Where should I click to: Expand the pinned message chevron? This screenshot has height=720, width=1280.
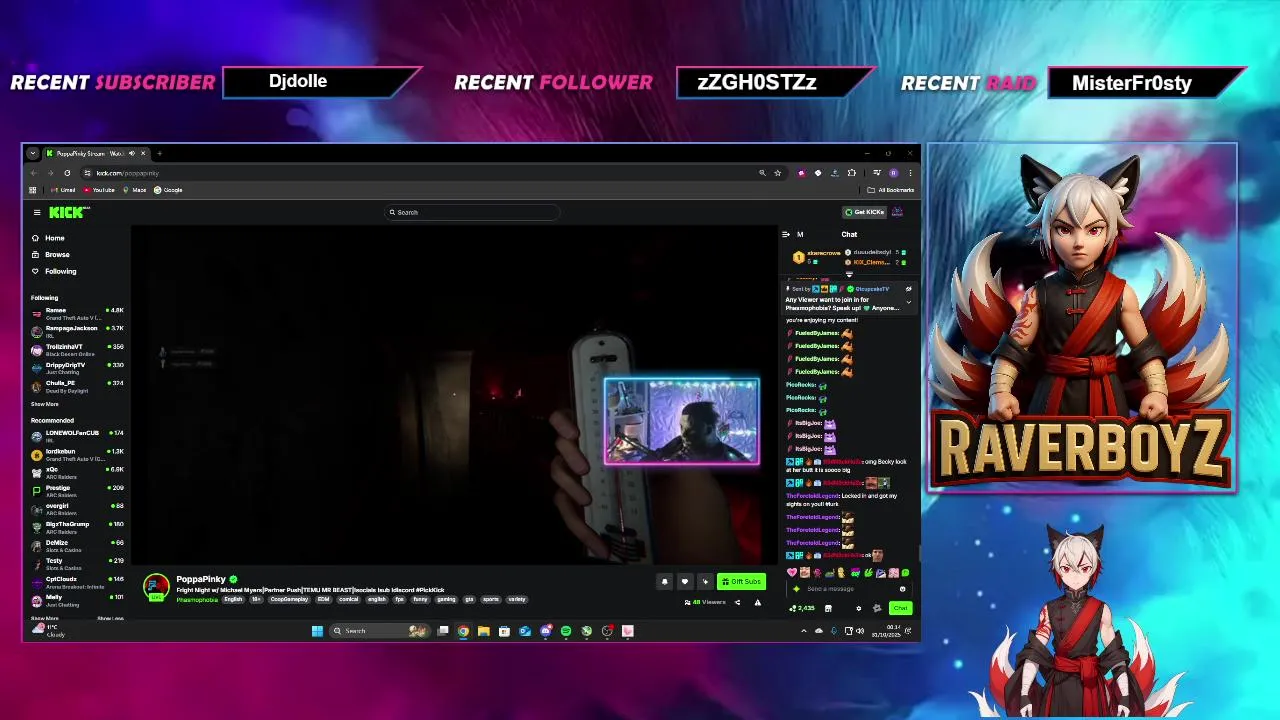pyautogui.click(x=909, y=300)
